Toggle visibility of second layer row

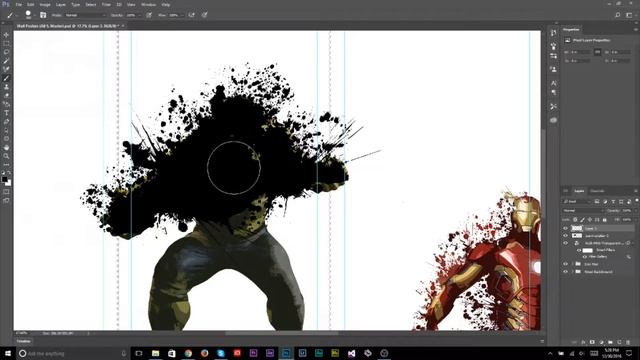point(566,236)
